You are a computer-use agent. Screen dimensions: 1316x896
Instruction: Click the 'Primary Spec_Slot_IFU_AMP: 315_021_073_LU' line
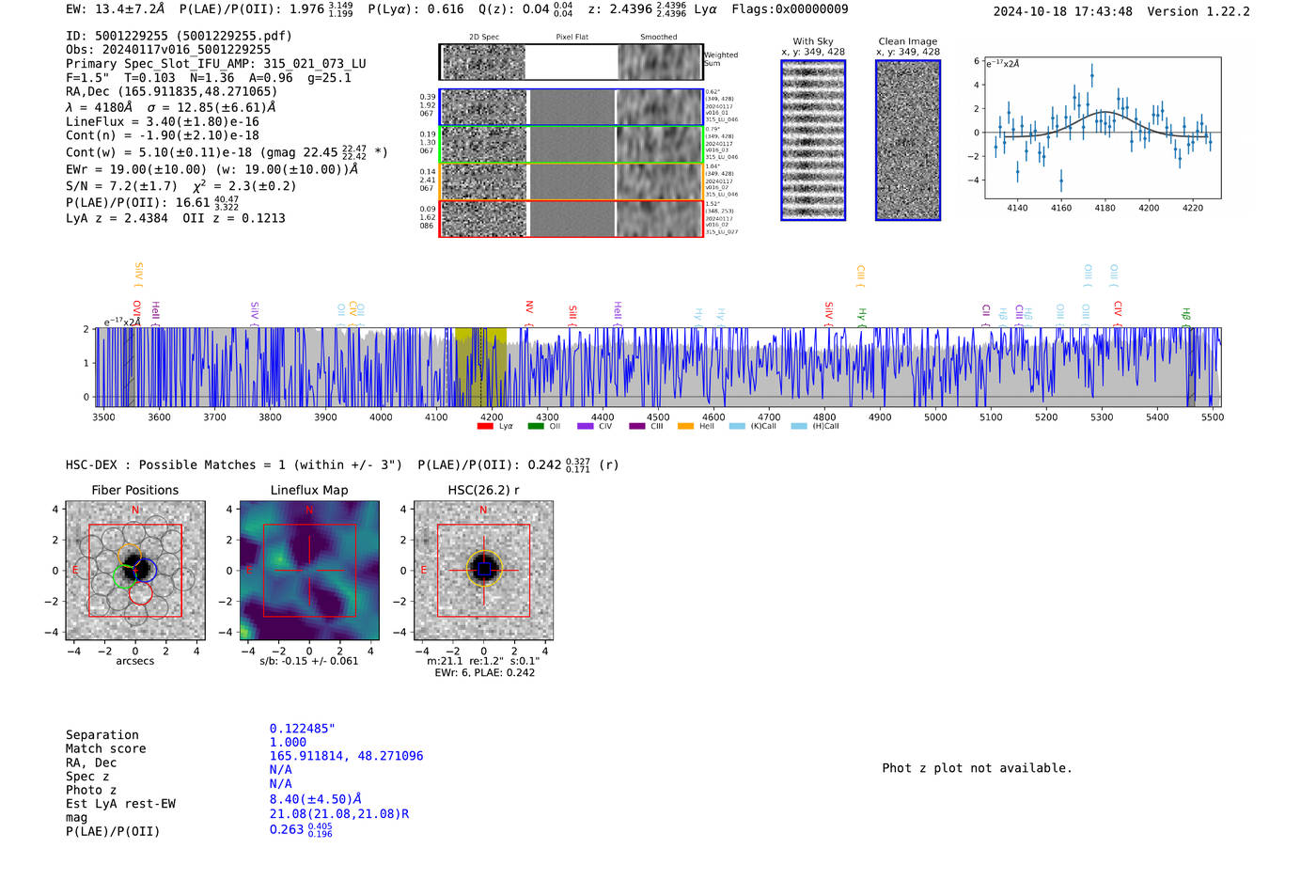[x=216, y=64]
